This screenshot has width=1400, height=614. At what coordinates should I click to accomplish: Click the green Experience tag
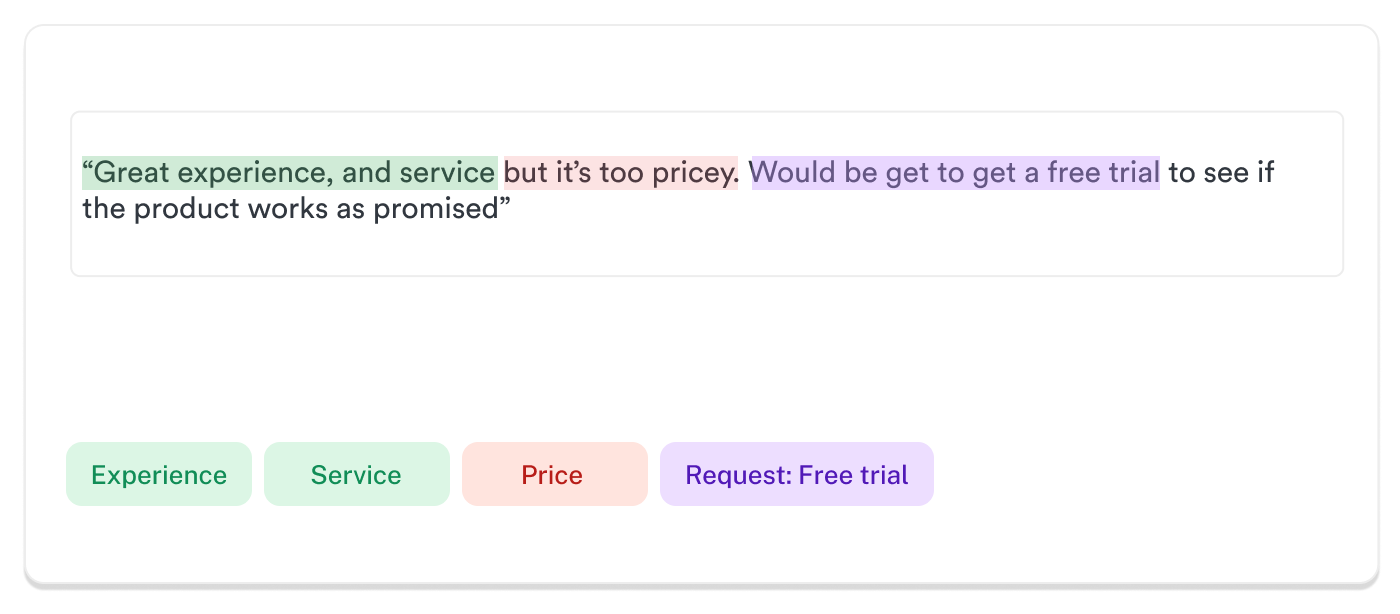[x=159, y=474]
